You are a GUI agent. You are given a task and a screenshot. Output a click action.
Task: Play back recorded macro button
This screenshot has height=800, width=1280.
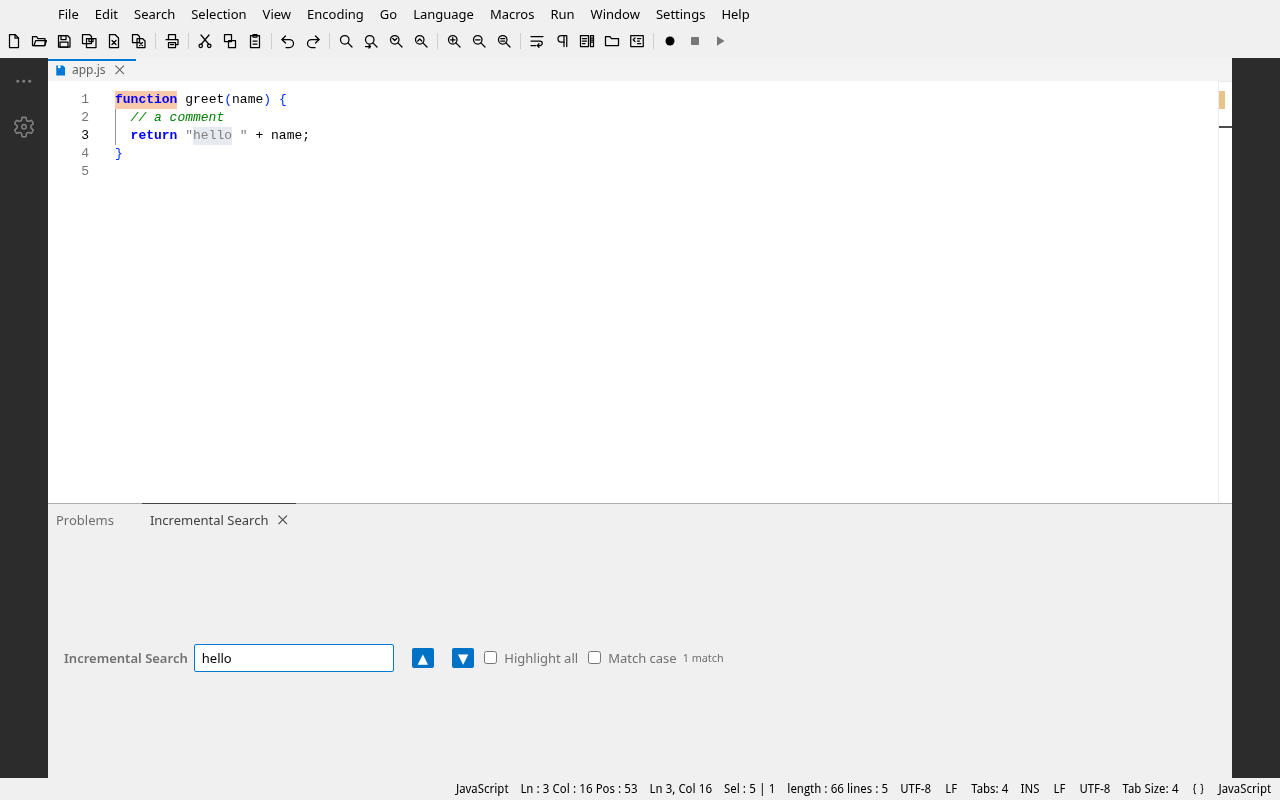click(x=720, y=41)
